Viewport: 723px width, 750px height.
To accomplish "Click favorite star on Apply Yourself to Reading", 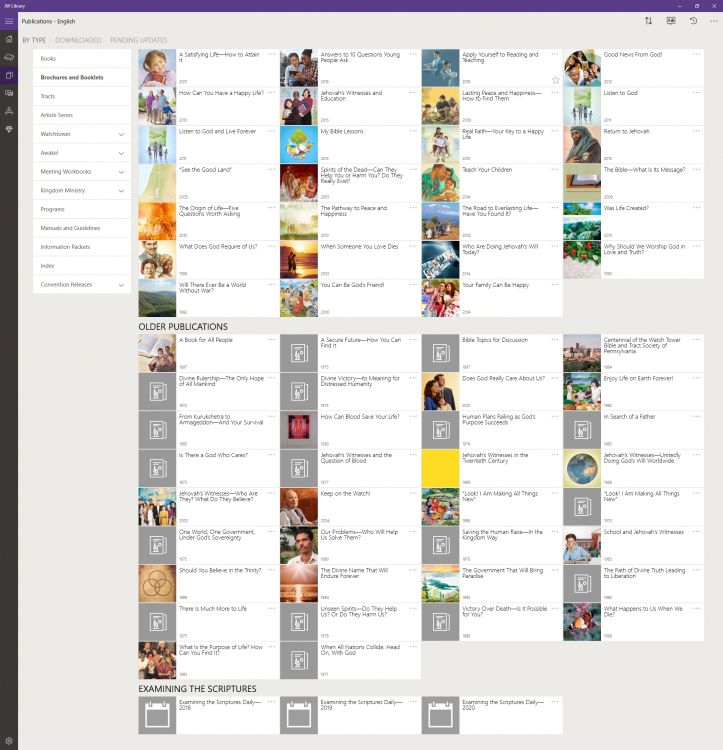I will coord(555,80).
